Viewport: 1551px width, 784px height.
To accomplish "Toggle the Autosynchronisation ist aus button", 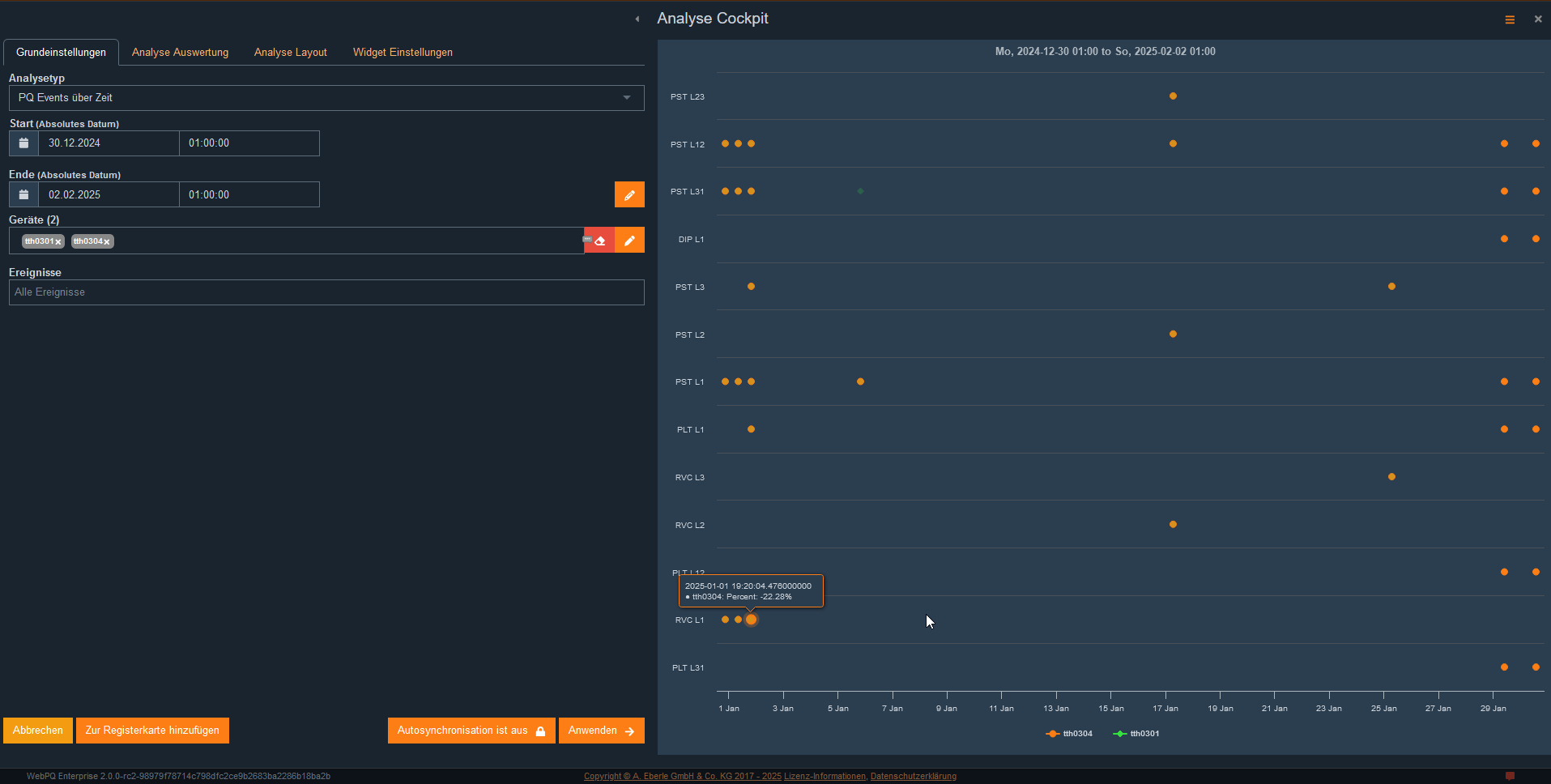I will point(471,731).
